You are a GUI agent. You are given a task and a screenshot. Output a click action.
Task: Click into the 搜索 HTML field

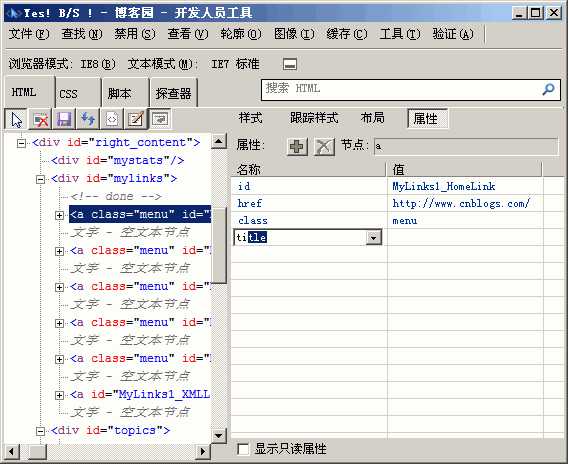400,89
